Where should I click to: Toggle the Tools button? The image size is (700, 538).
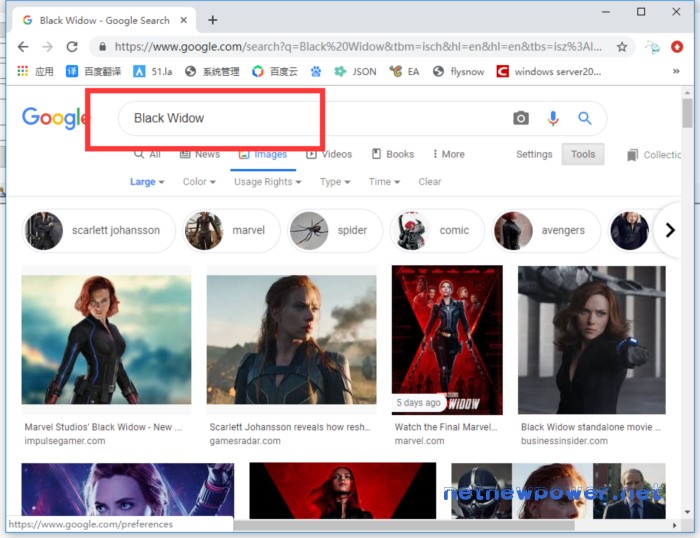583,154
